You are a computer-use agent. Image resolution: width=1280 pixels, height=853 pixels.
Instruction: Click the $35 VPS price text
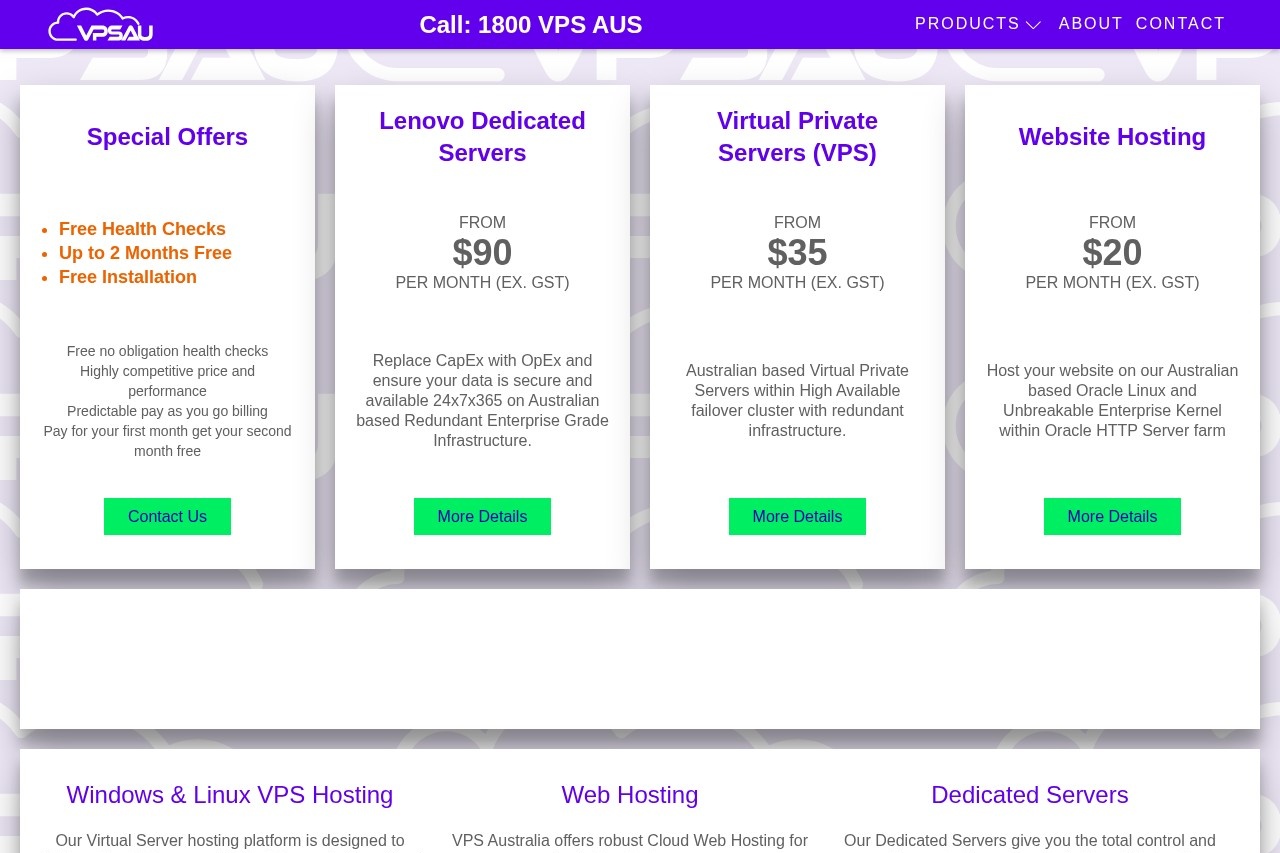[x=797, y=252]
